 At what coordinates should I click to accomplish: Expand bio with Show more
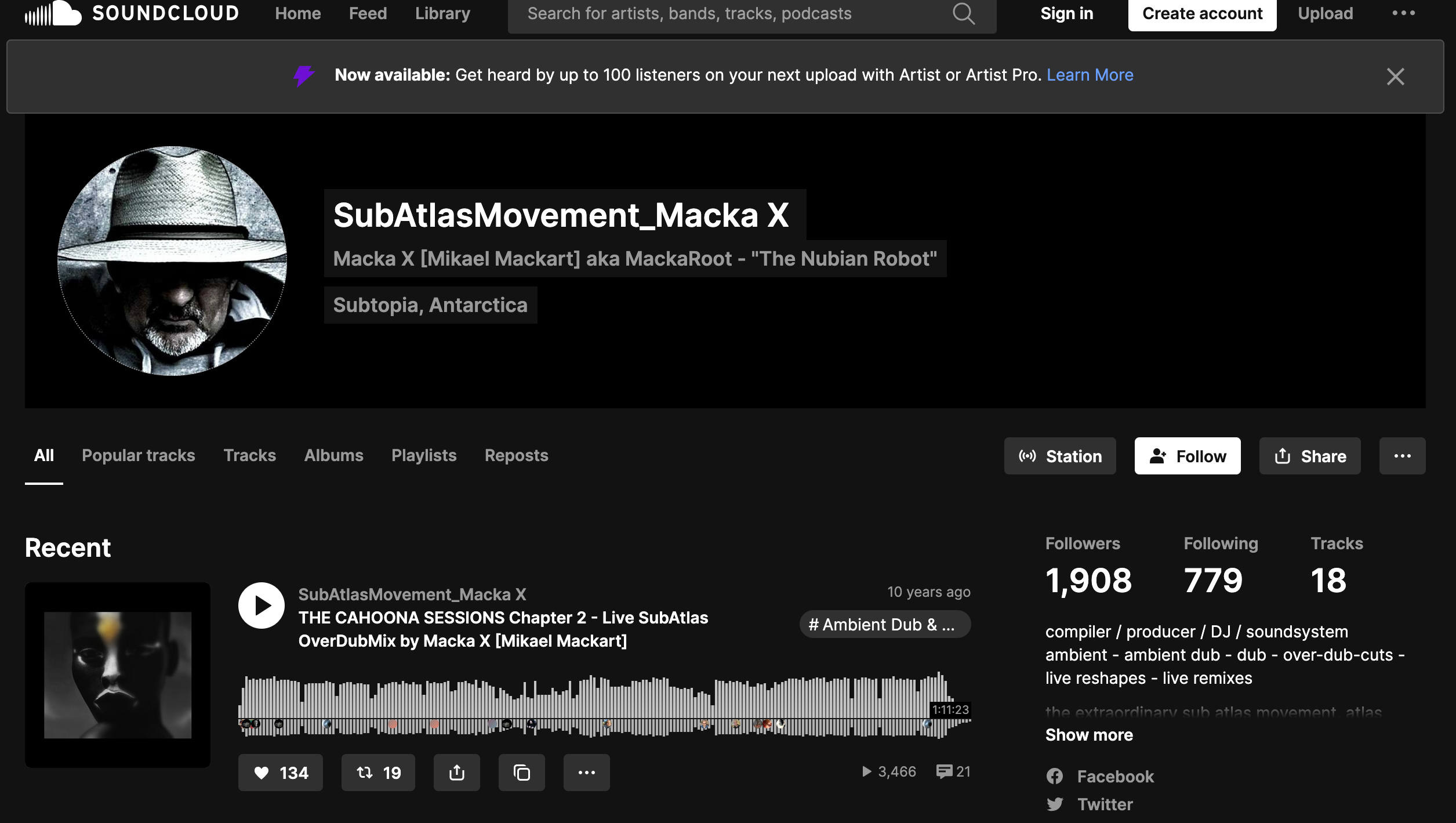pos(1089,735)
